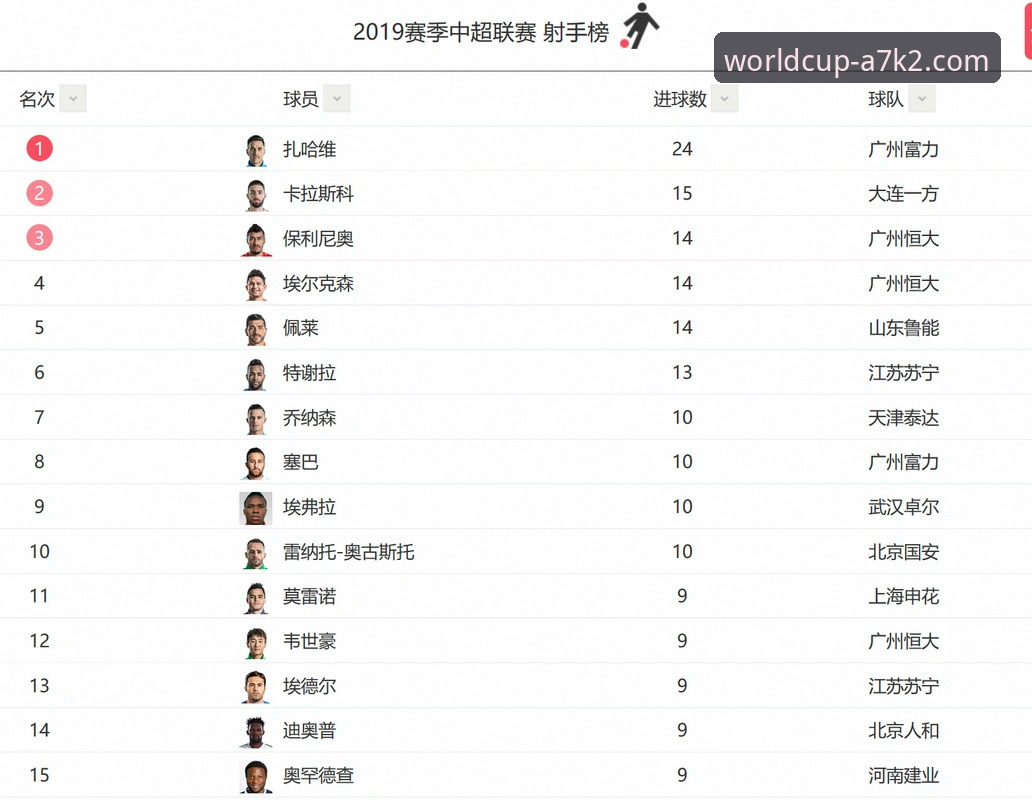This screenshot has height=800, width=1032.
Task: Click the title 2019赛季中超联赛 射手榜
Action: (481, 32)
